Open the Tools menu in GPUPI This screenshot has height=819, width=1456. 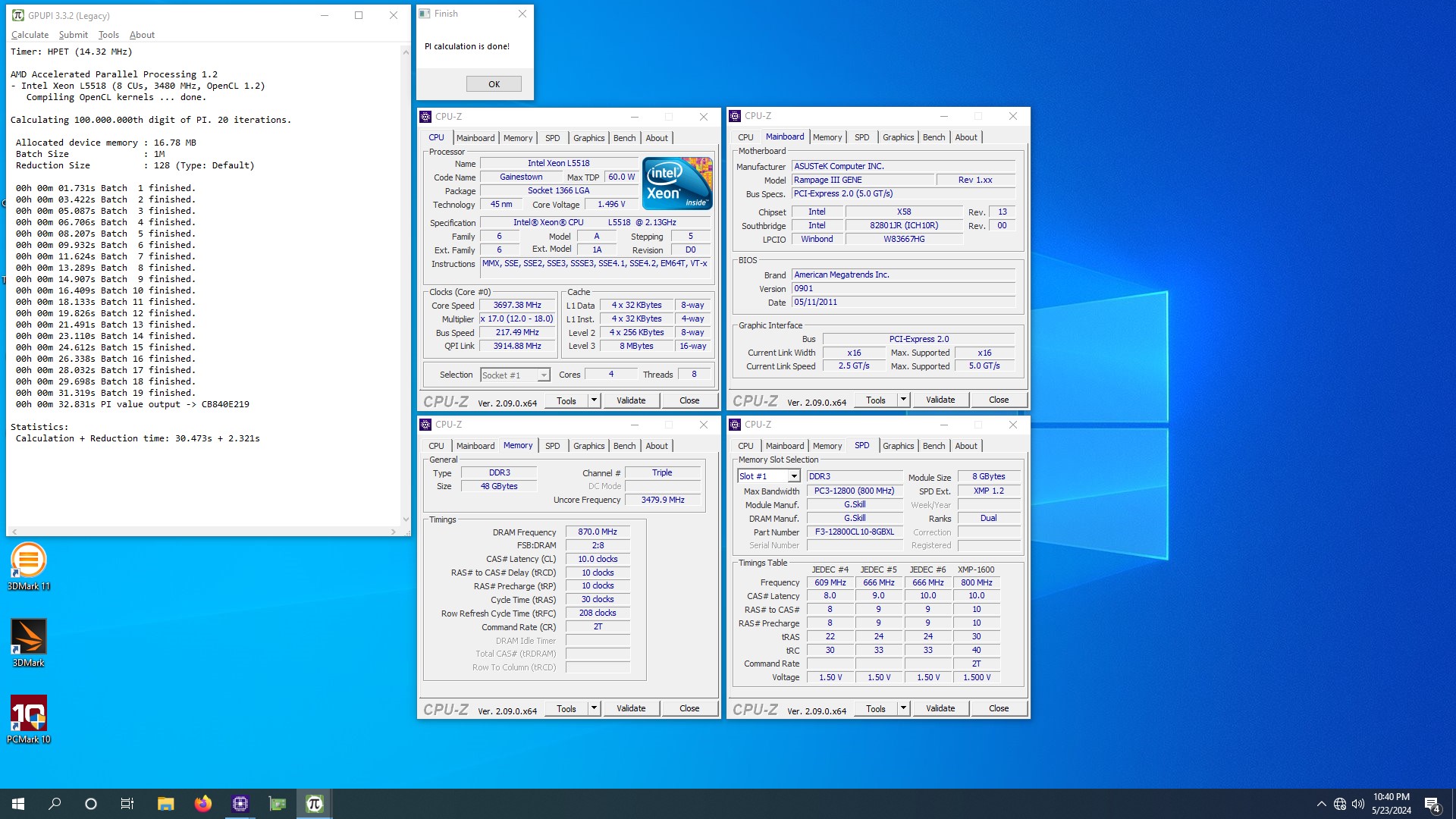[x=108, y=35]
